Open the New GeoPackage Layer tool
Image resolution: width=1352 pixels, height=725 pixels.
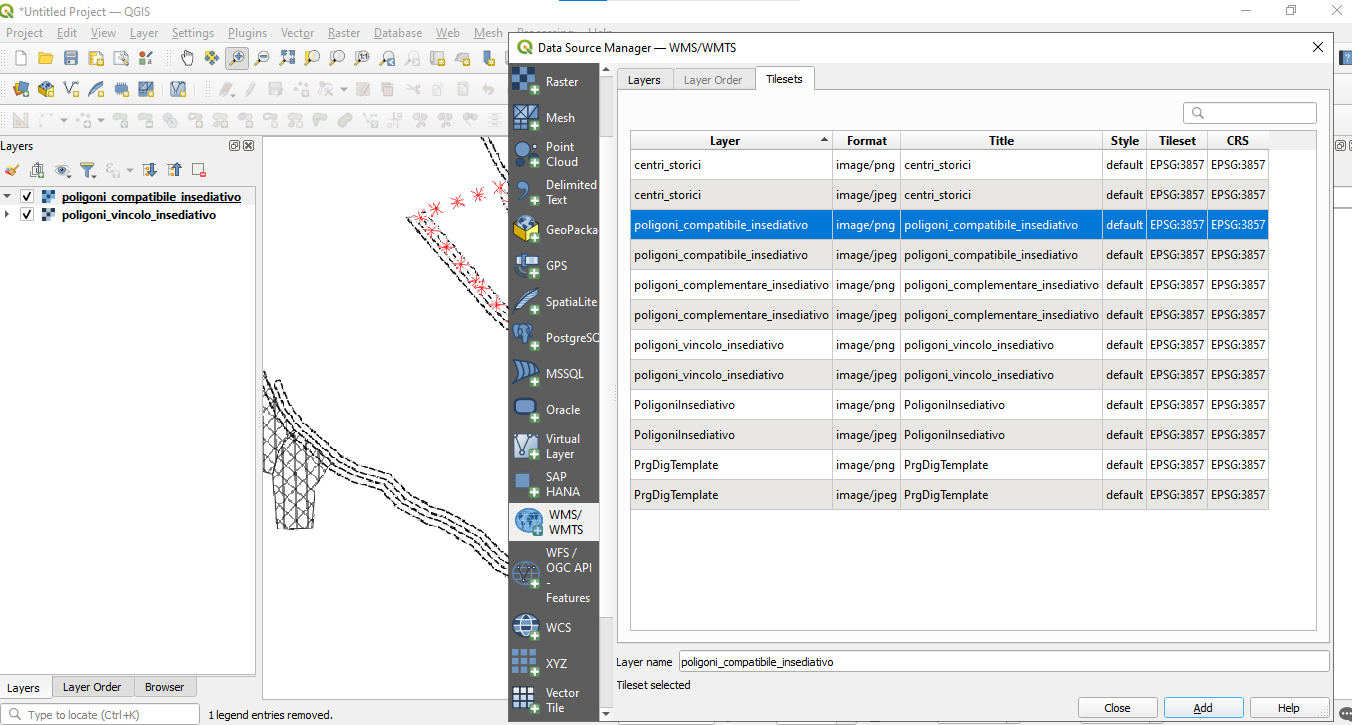point(46,88)
